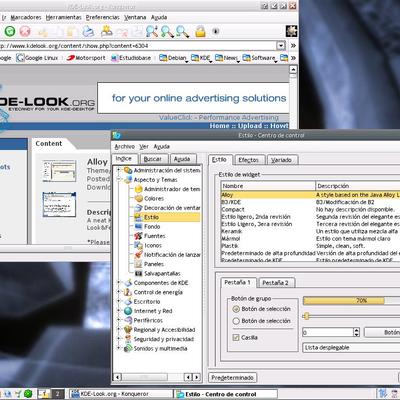Expand the Control de energía node
The width and height of the screenshot is (400, 400).
point(118,292)
